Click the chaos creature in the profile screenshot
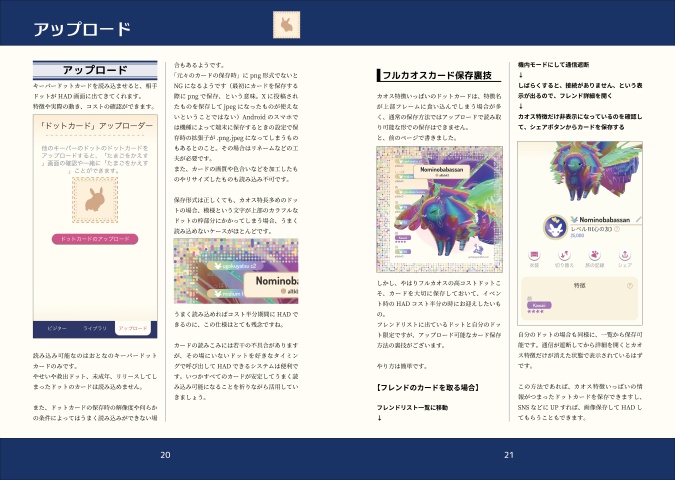The image size is (675, 480). pos(594,172)
